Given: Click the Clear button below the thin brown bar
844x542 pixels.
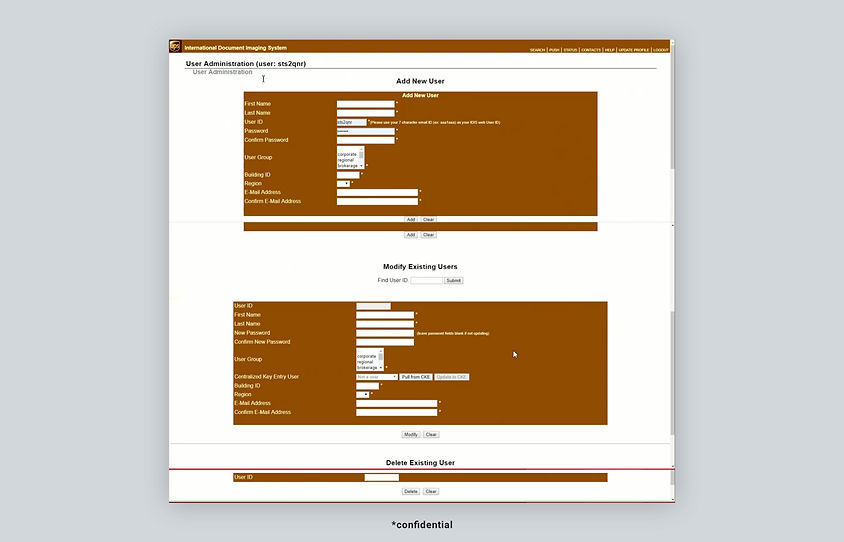Looking at the screenshot, I should (428, 235).
